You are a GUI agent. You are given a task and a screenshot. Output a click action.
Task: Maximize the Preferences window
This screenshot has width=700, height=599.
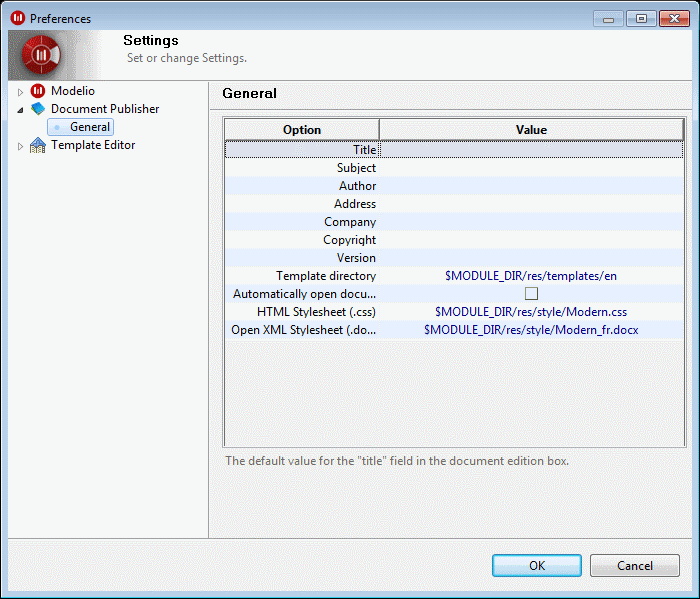(x=641, y=19)
